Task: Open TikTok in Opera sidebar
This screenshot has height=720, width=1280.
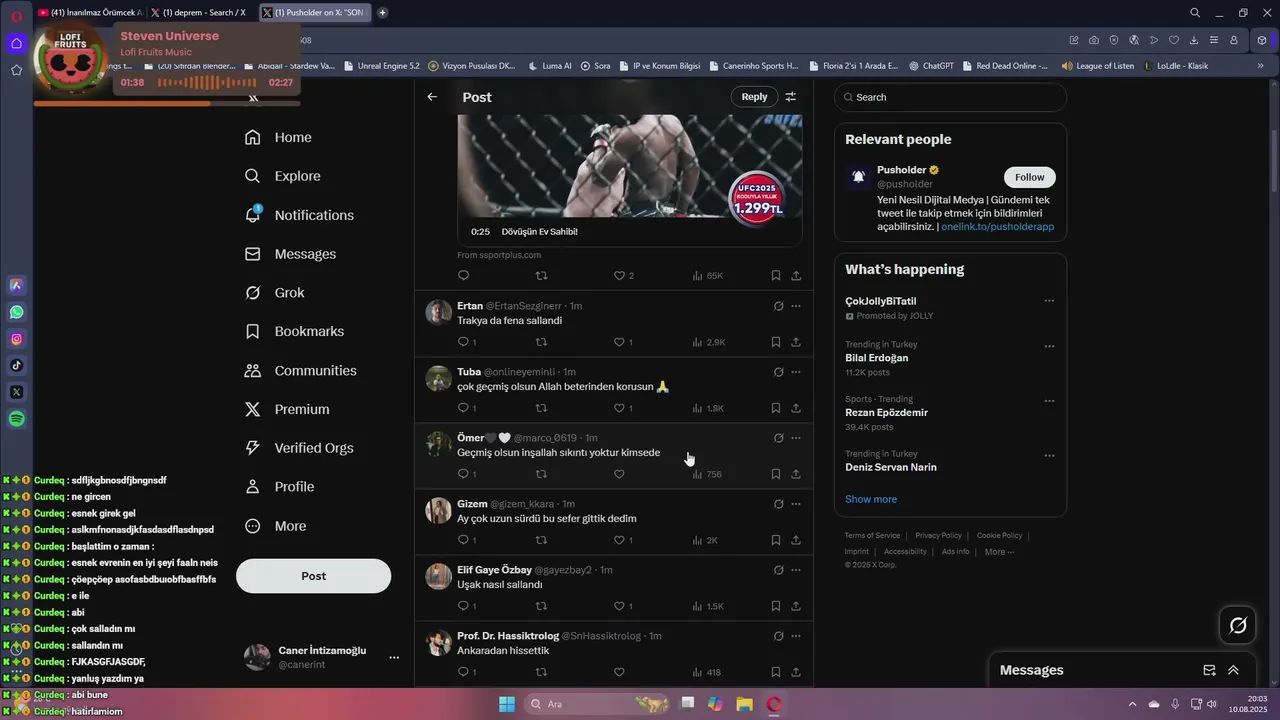Action: 16,365
